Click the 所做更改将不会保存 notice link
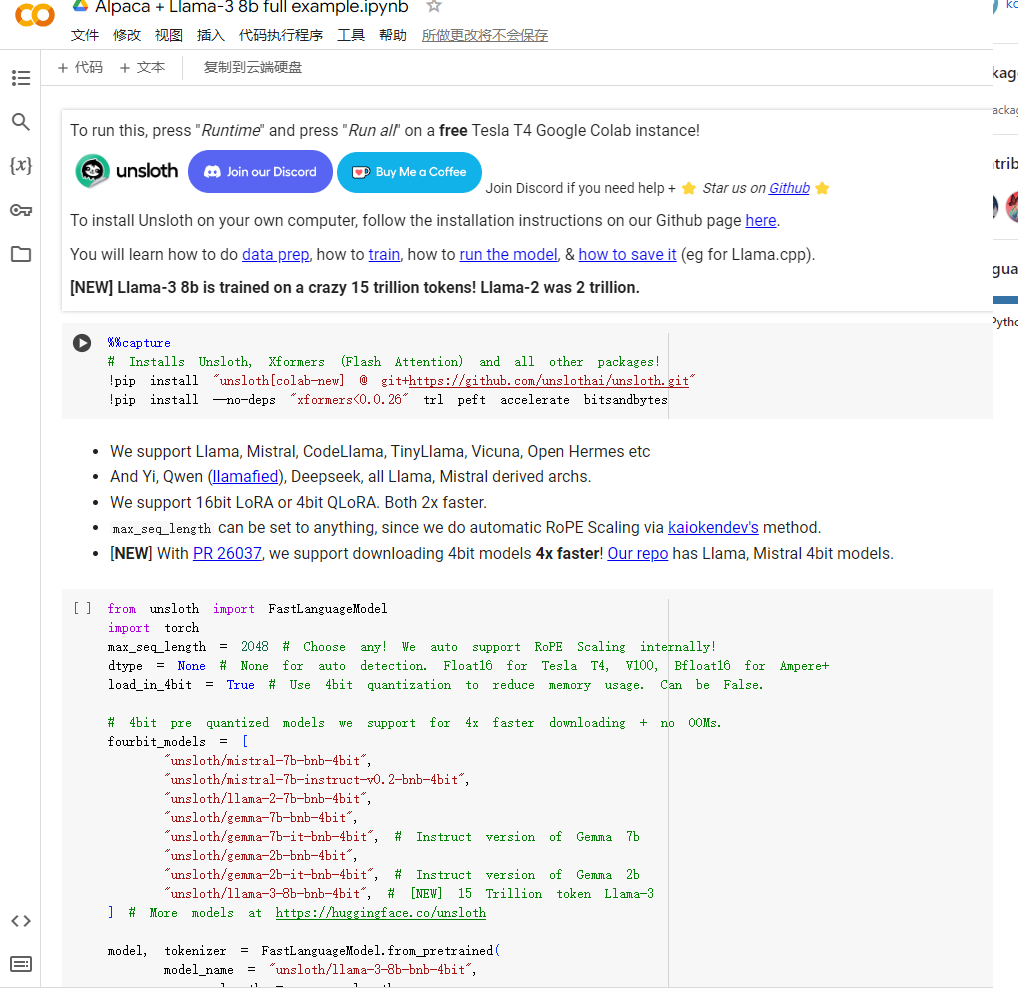This screenshot has width=1023, height=1002. [x=485, y=35]
